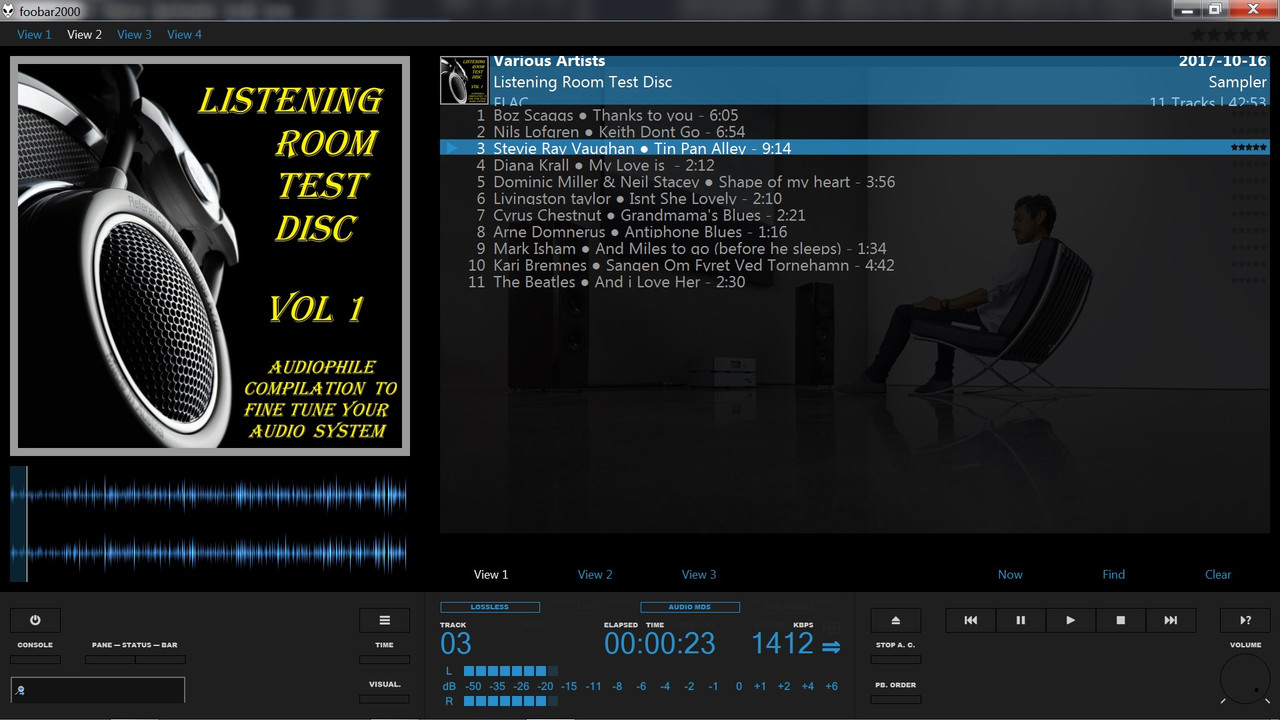Toggle the Console button
This screenshot has height=720, width=1280.
[x=35, y=660]
